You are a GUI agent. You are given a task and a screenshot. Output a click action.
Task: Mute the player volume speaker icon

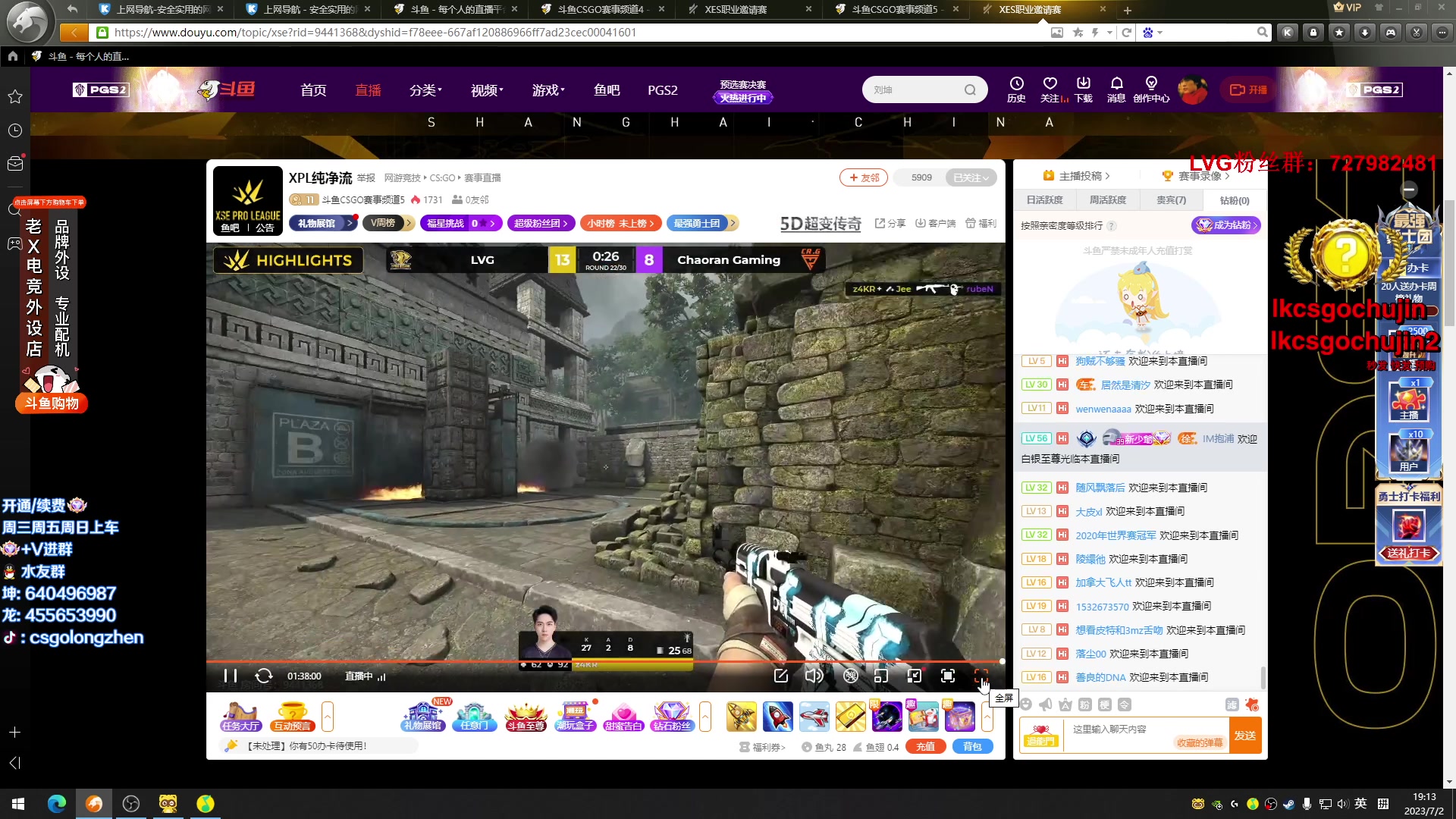[x=814, y=676]
